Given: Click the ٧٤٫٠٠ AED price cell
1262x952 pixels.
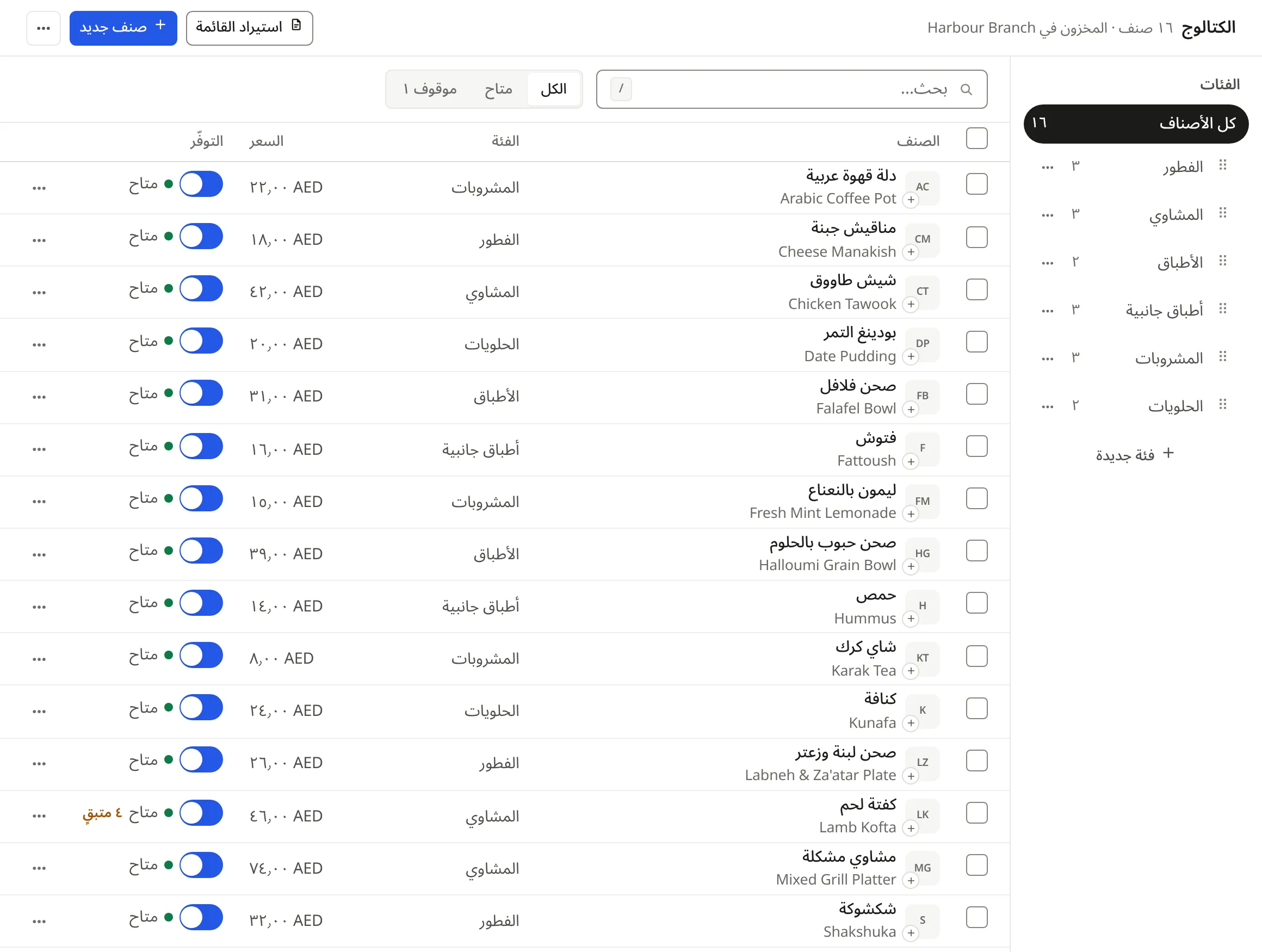Looking at the screenshot, I should [x=286, y=869].
